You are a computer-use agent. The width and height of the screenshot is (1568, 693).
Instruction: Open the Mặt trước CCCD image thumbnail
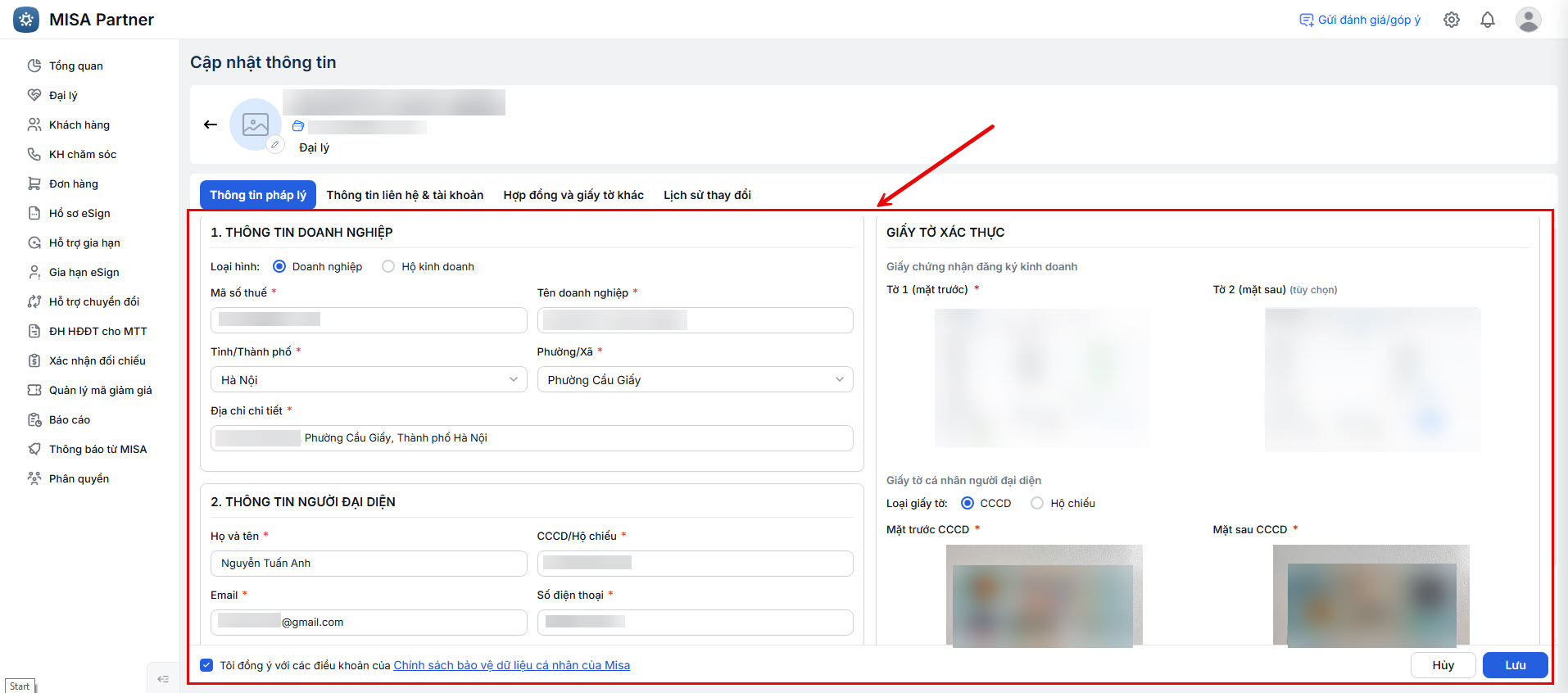click(x=1044, y=596)
